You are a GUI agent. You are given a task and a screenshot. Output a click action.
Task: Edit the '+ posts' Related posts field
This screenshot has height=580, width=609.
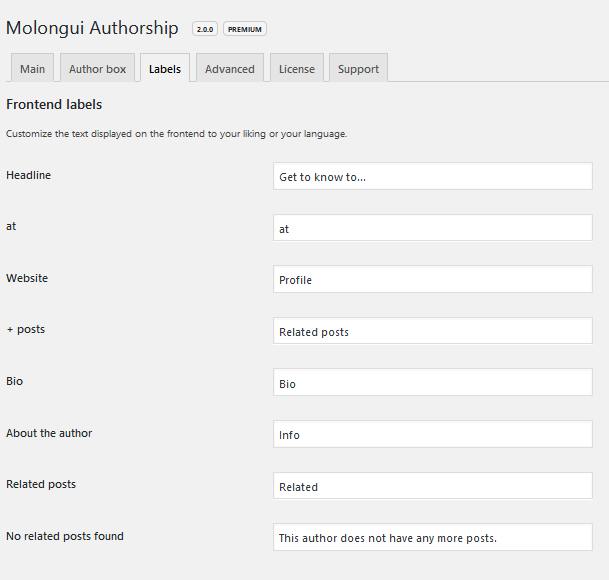[x=432, y=331]
